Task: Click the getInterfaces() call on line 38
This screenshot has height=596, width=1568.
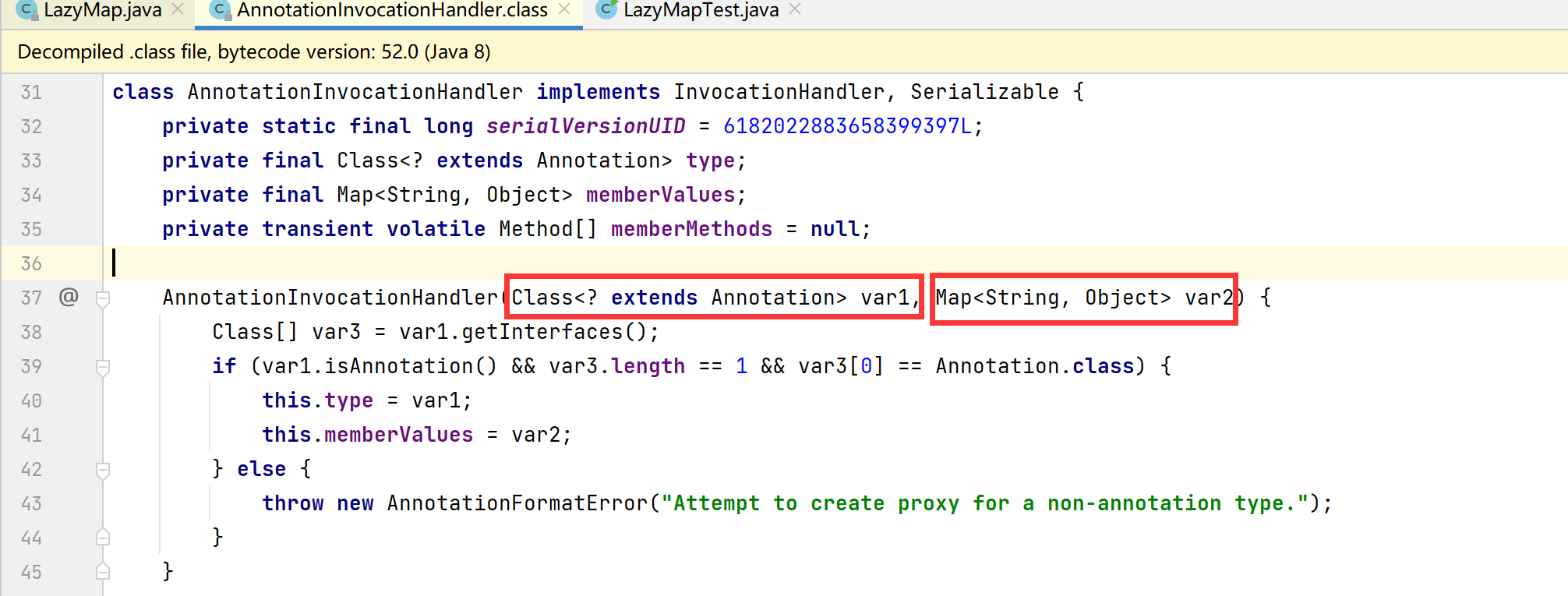Action: (x=554, y=332)
